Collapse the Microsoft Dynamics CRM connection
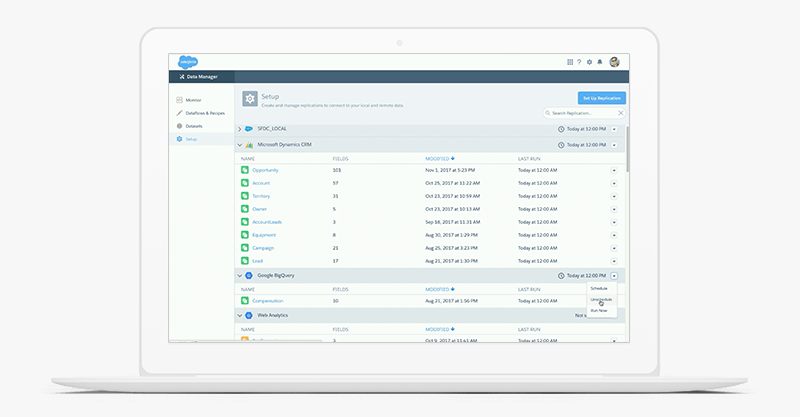Screen dimensions: 800x417 point(239,145)
